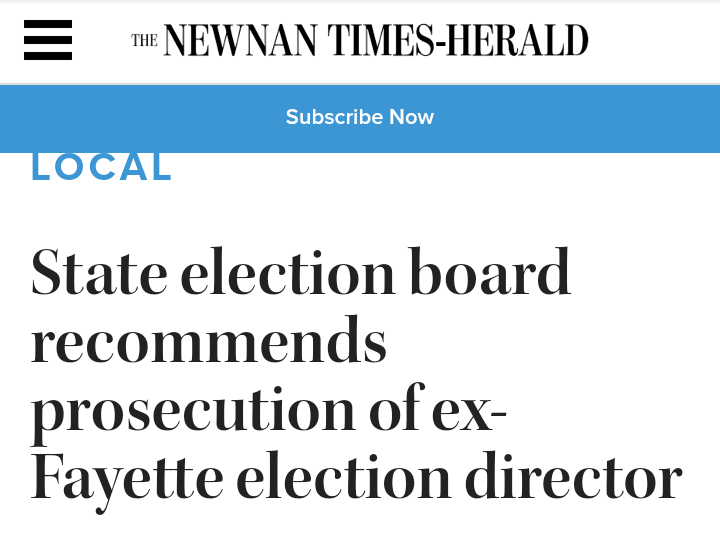This screenshot has width=720, height=540.
Task: Click the Newnan Times-Herald logo
Action: (x=360, y=40)
